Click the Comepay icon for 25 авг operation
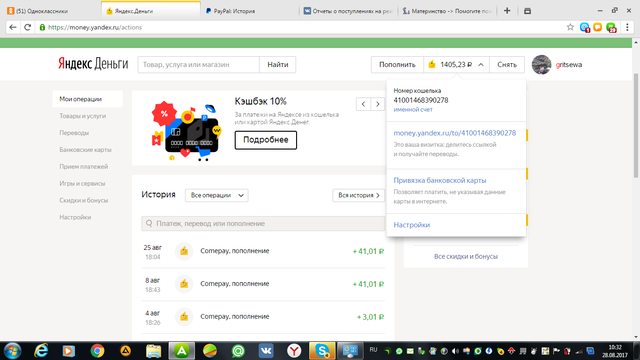640x360 pixels. tap(184, 251)
